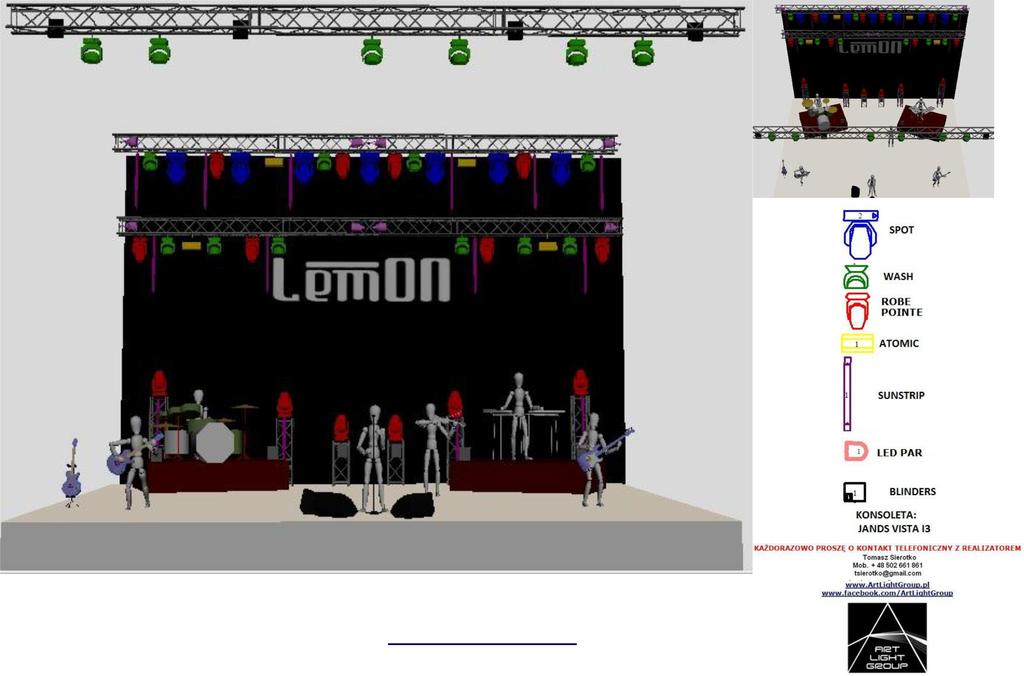Click the blue SPOT fixture legend icon
The width and height of the screenshot is (1024, 676).
[x=859, y=235]
